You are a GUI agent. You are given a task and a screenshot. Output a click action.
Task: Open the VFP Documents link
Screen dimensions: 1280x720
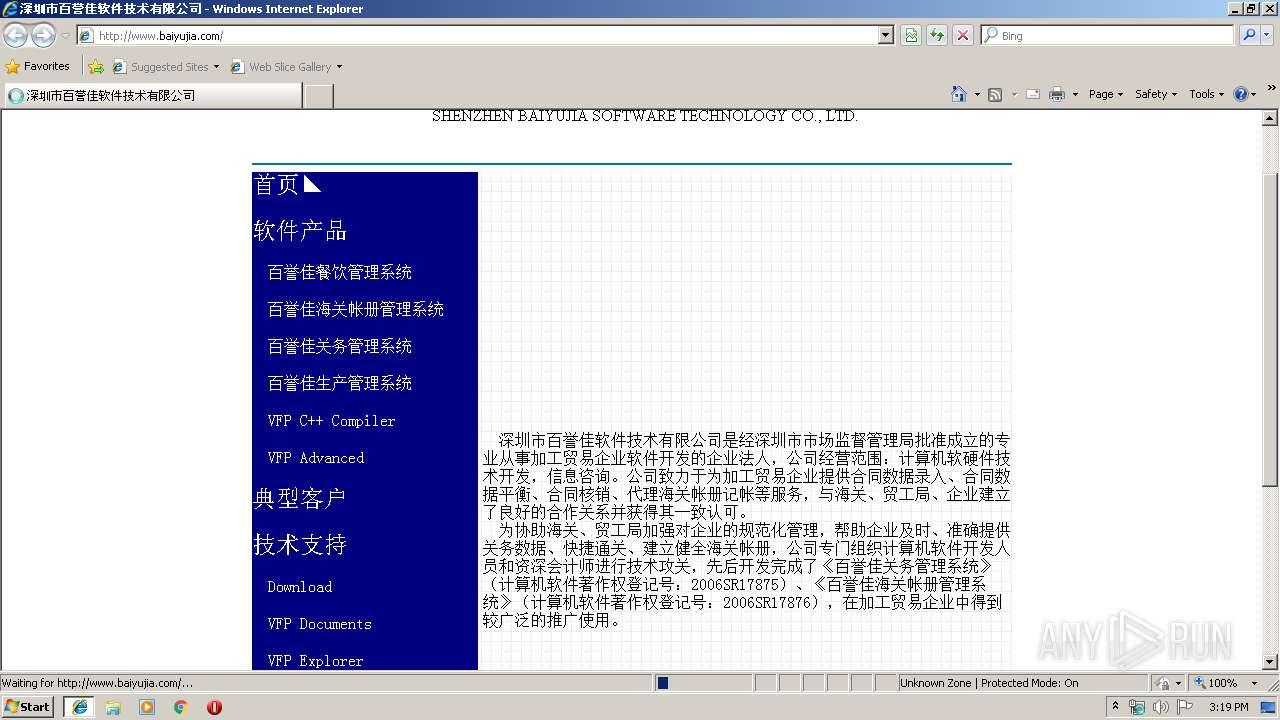click(320, 624)
